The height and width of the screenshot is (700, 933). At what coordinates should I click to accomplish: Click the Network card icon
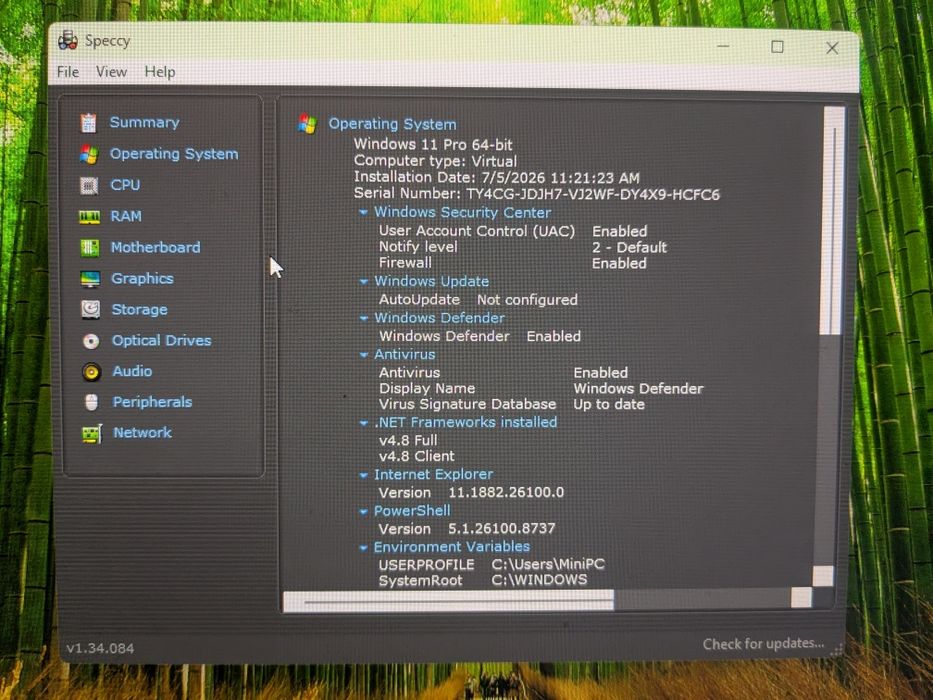point(92,433)
